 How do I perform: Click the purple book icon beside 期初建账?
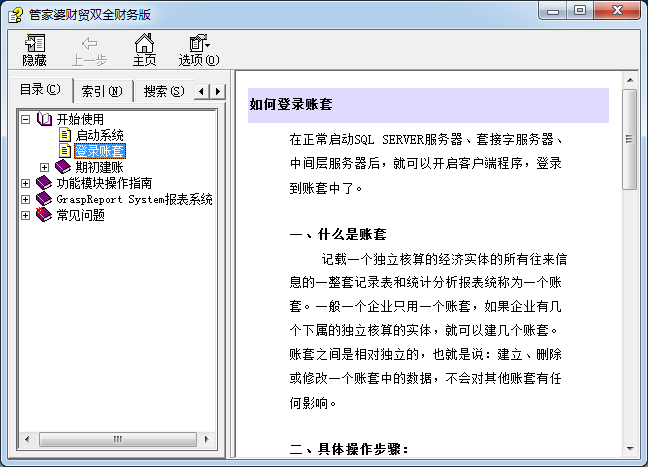[x=63, y=167]
